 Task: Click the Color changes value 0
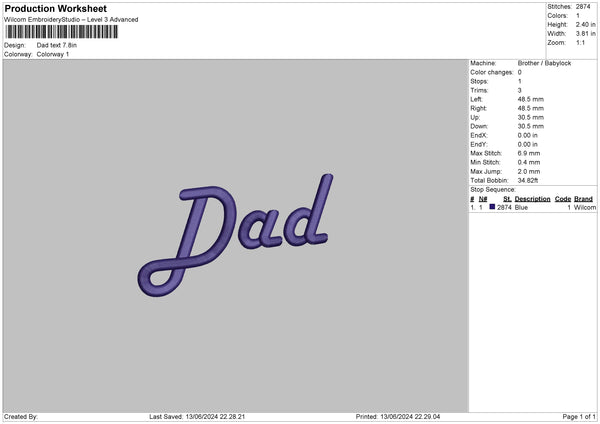tap(519, 72)
